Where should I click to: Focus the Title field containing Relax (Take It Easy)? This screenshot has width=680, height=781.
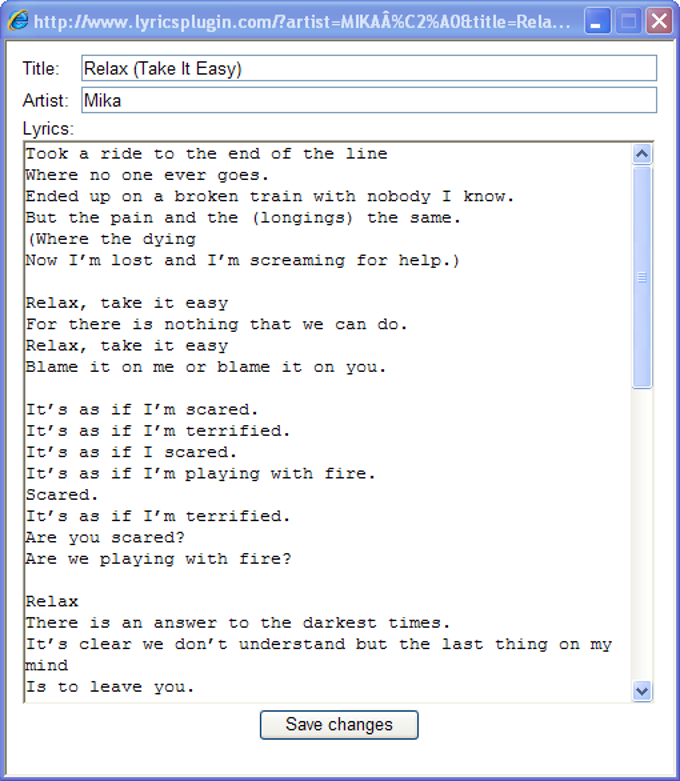368,69
